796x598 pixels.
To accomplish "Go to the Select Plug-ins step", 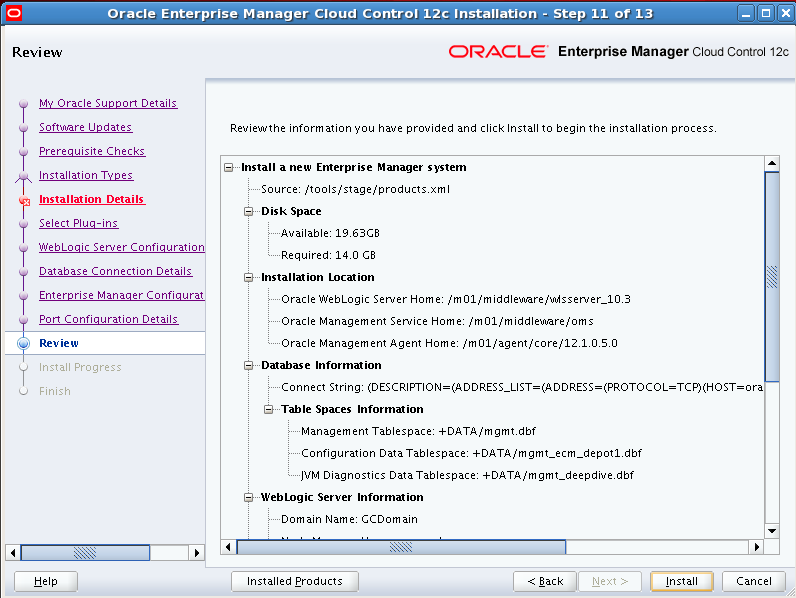I will coord(79,223).
